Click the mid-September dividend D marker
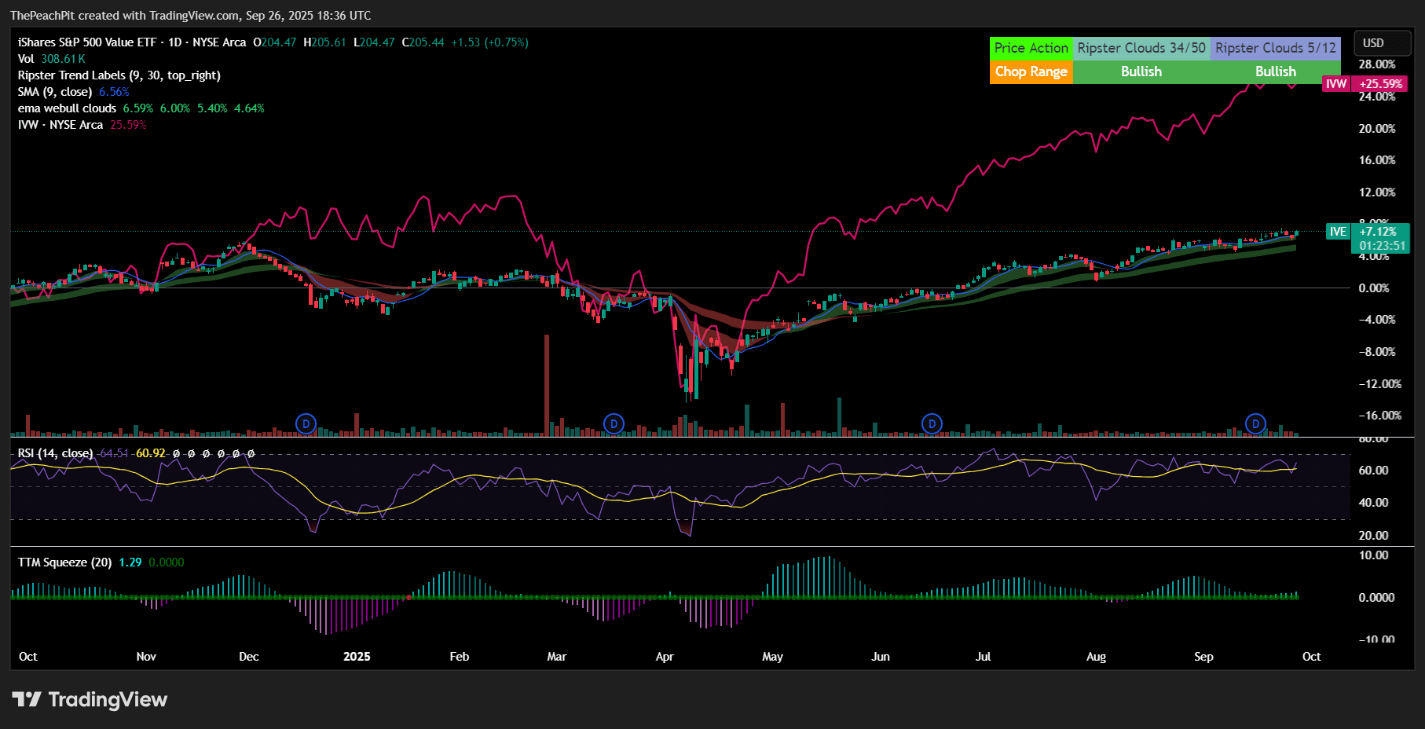 pos(1256,424)
